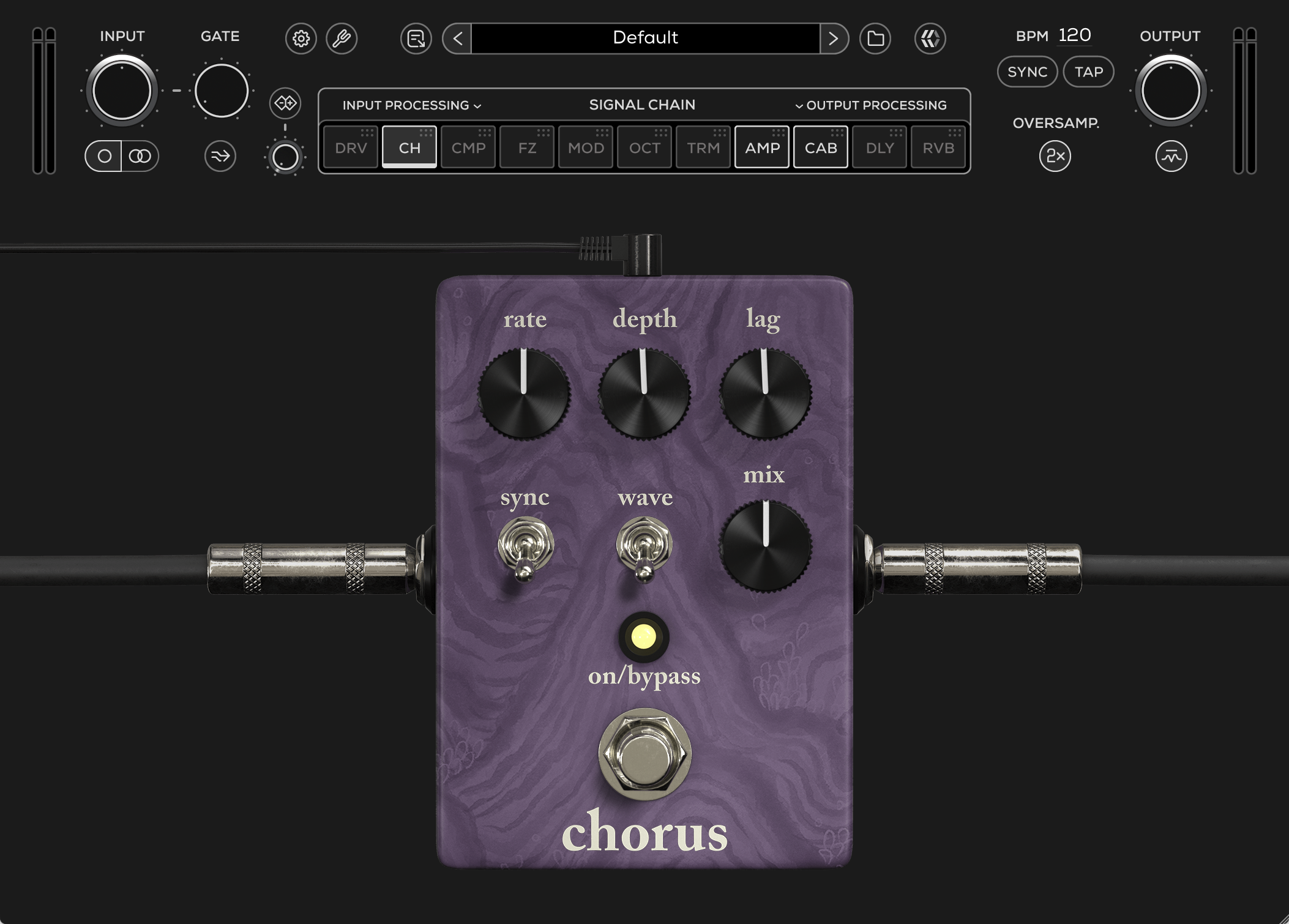Click the yellow on/bypass LED
This screenshot has width=1289, height=924.
[x=643, y=637]
